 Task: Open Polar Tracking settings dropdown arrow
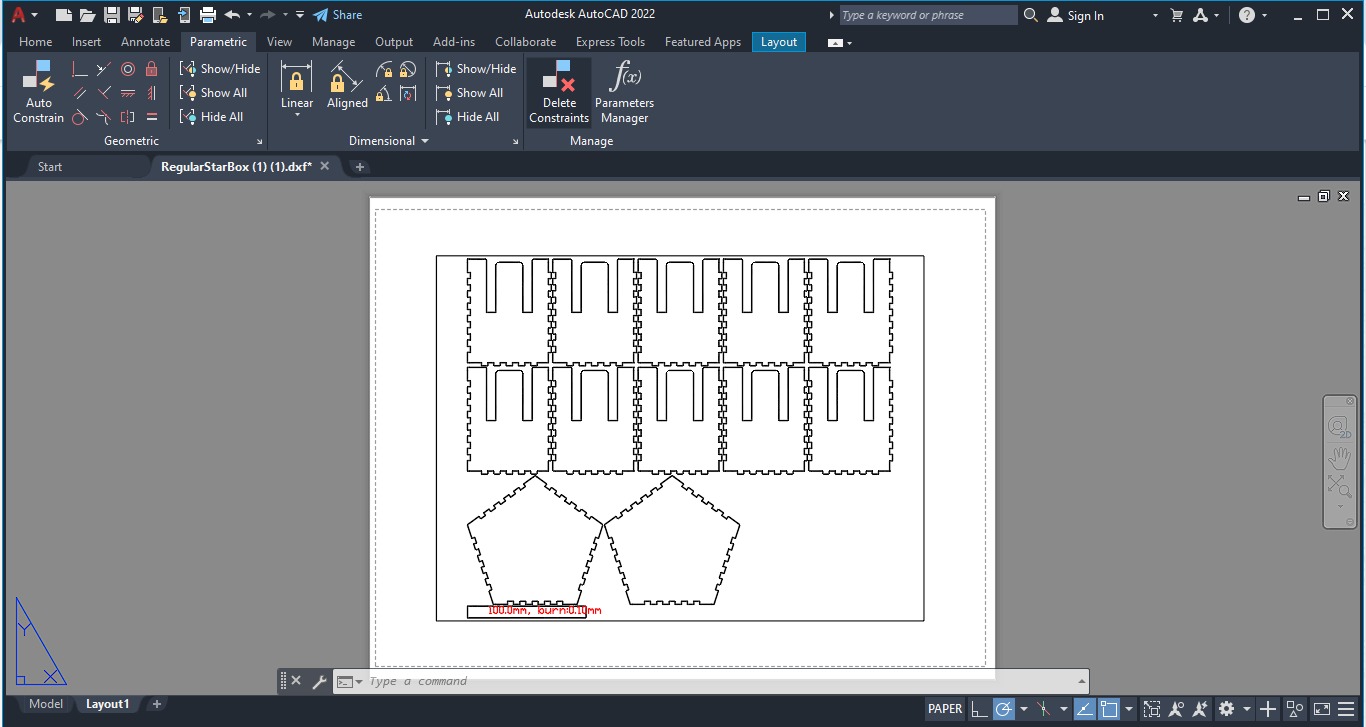(x=1024, y=709)
